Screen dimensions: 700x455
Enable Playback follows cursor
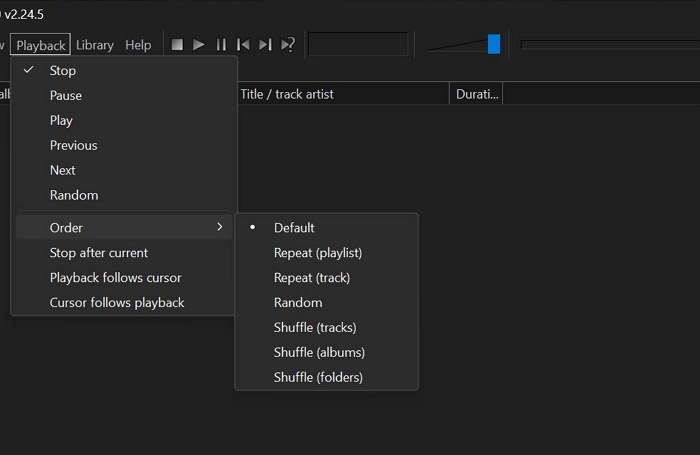[115, 278]
